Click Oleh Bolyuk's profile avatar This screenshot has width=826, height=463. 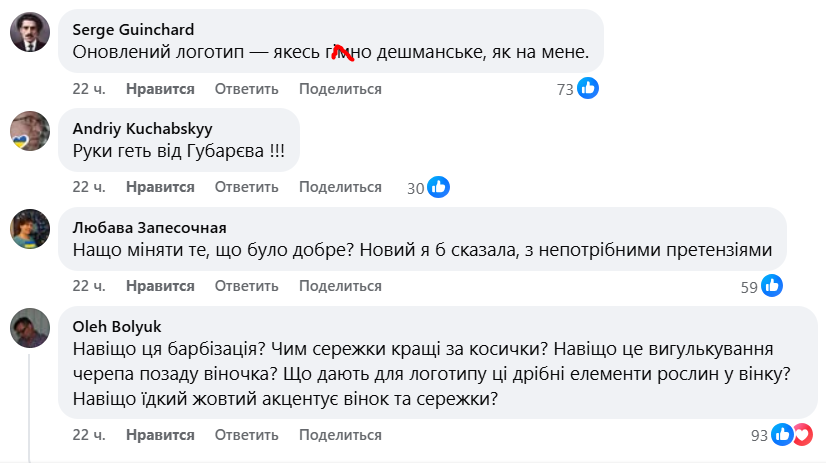coord(30,327)
